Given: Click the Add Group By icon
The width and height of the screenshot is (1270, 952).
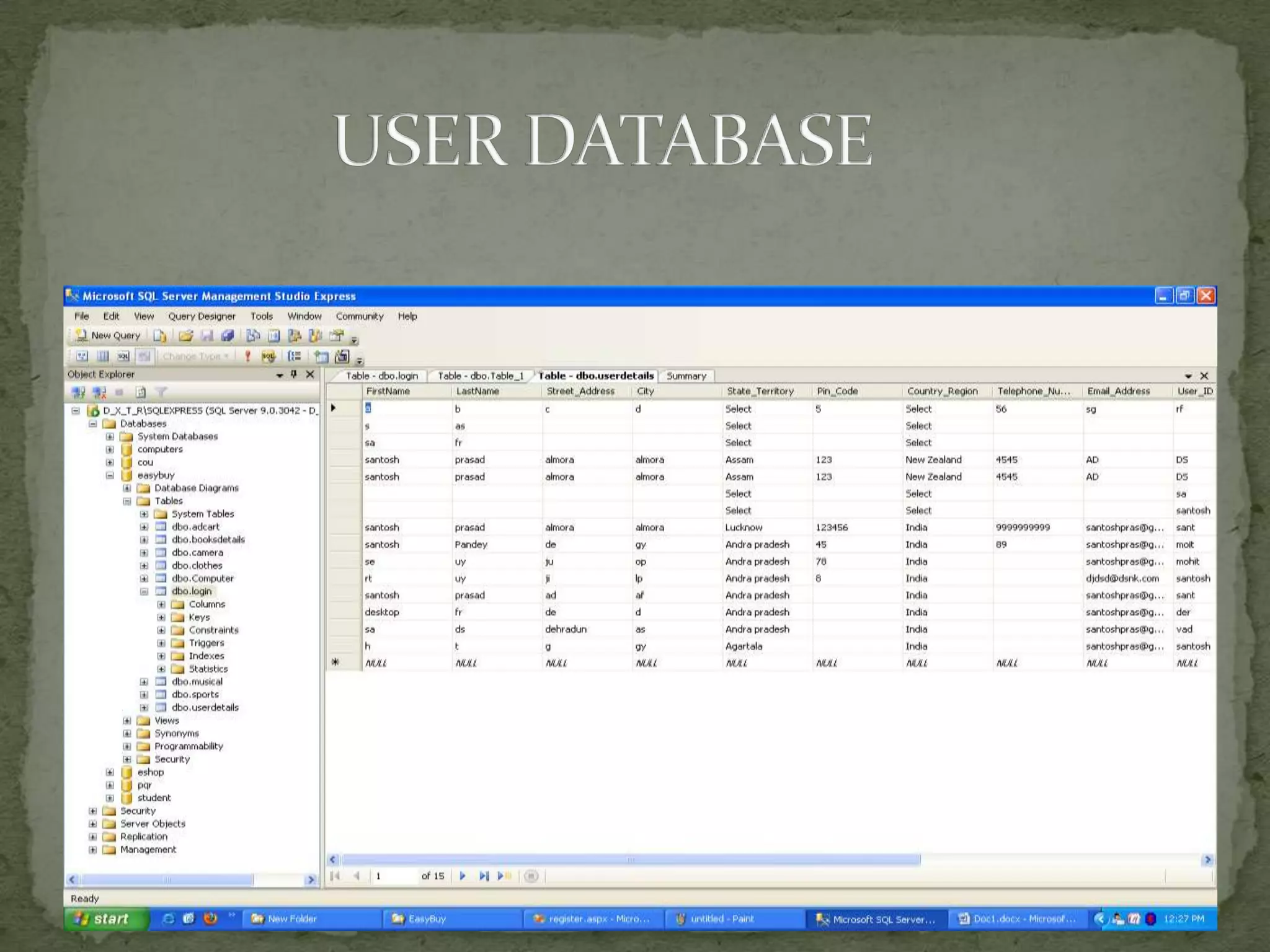Looking at the screenshot, I should click(x=295, y=356).
